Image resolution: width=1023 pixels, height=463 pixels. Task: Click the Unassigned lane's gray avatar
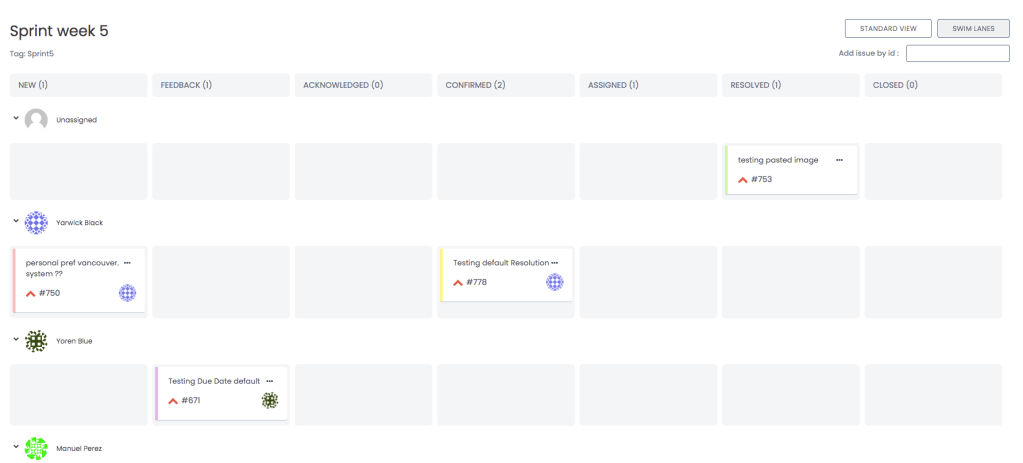[x=36, y=120]
